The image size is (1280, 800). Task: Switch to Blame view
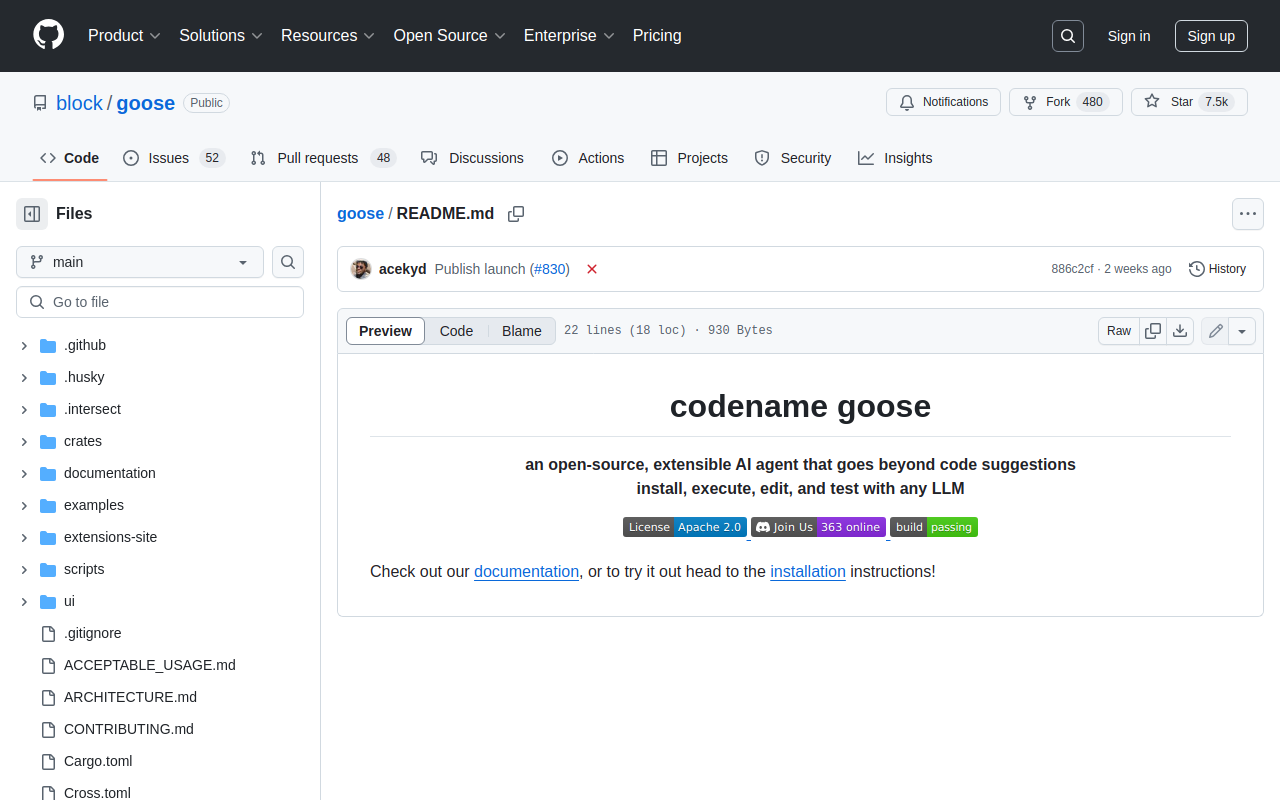click(x=521, y=331)
